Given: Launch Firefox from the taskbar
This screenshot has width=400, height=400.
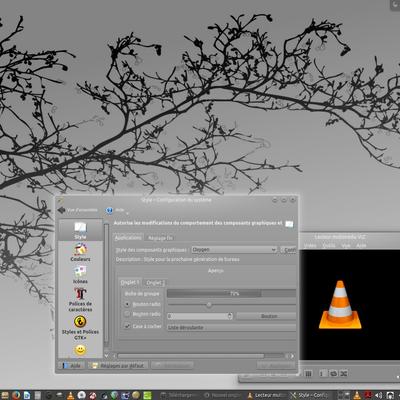Looking at the screenshot, I should point(16,395).
